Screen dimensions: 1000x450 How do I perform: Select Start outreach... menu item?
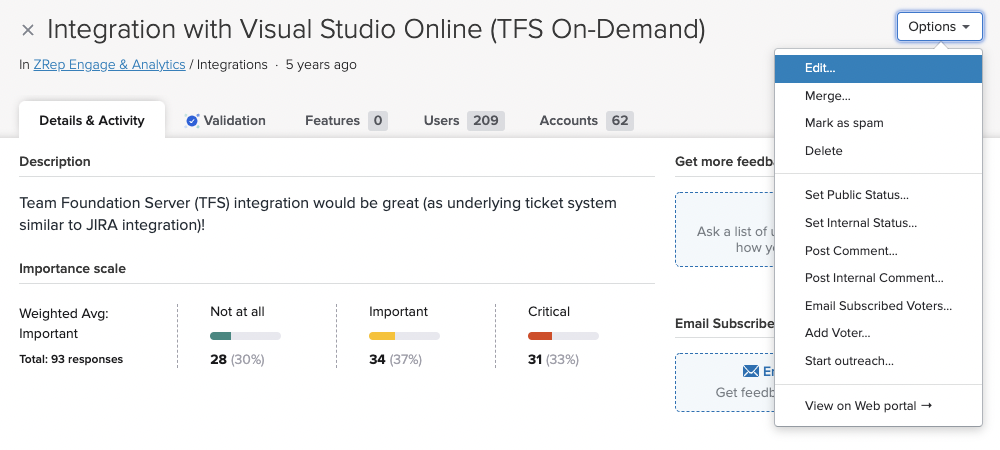878,361
